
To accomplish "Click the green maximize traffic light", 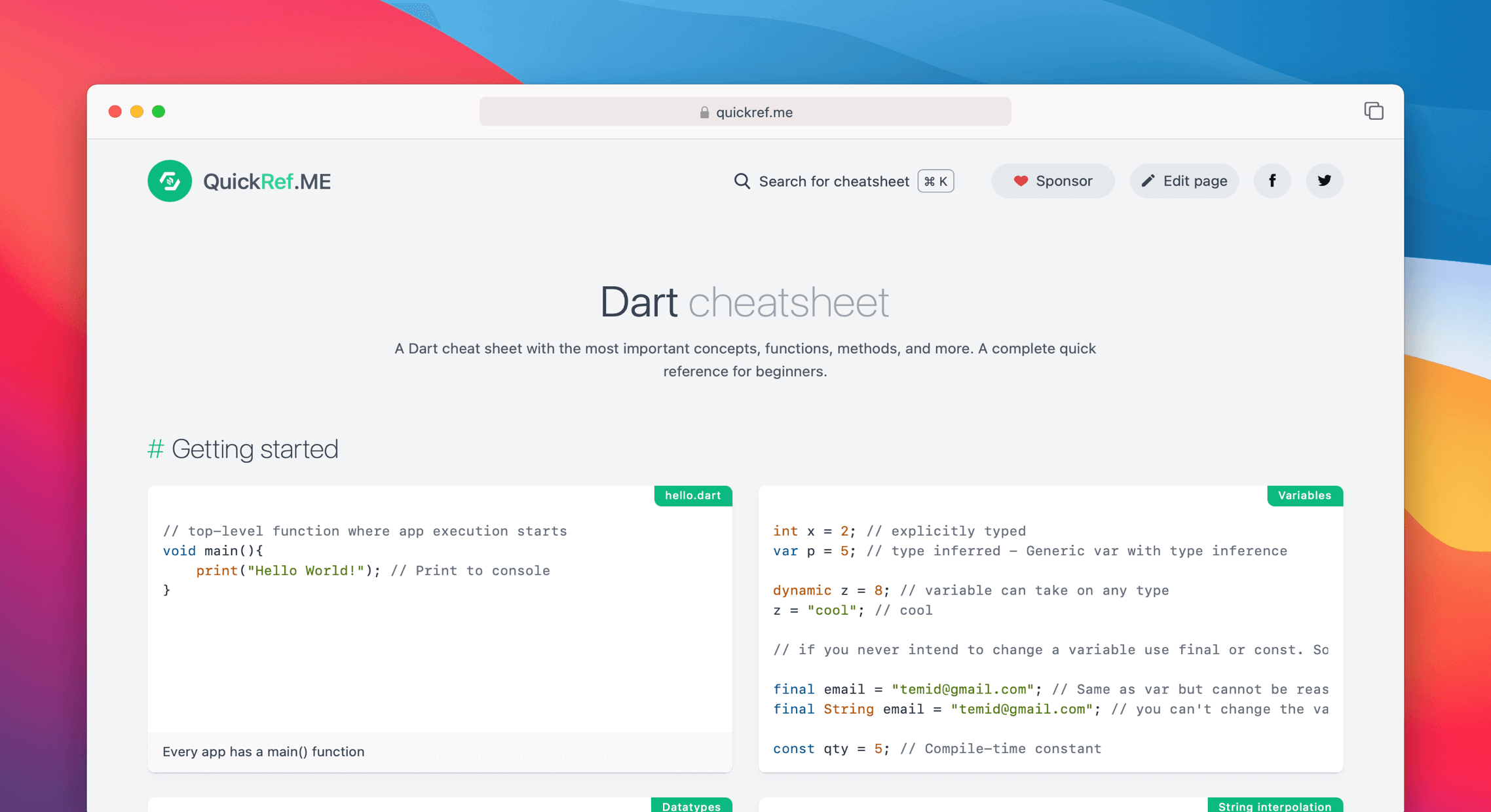I will coord(159,111).
